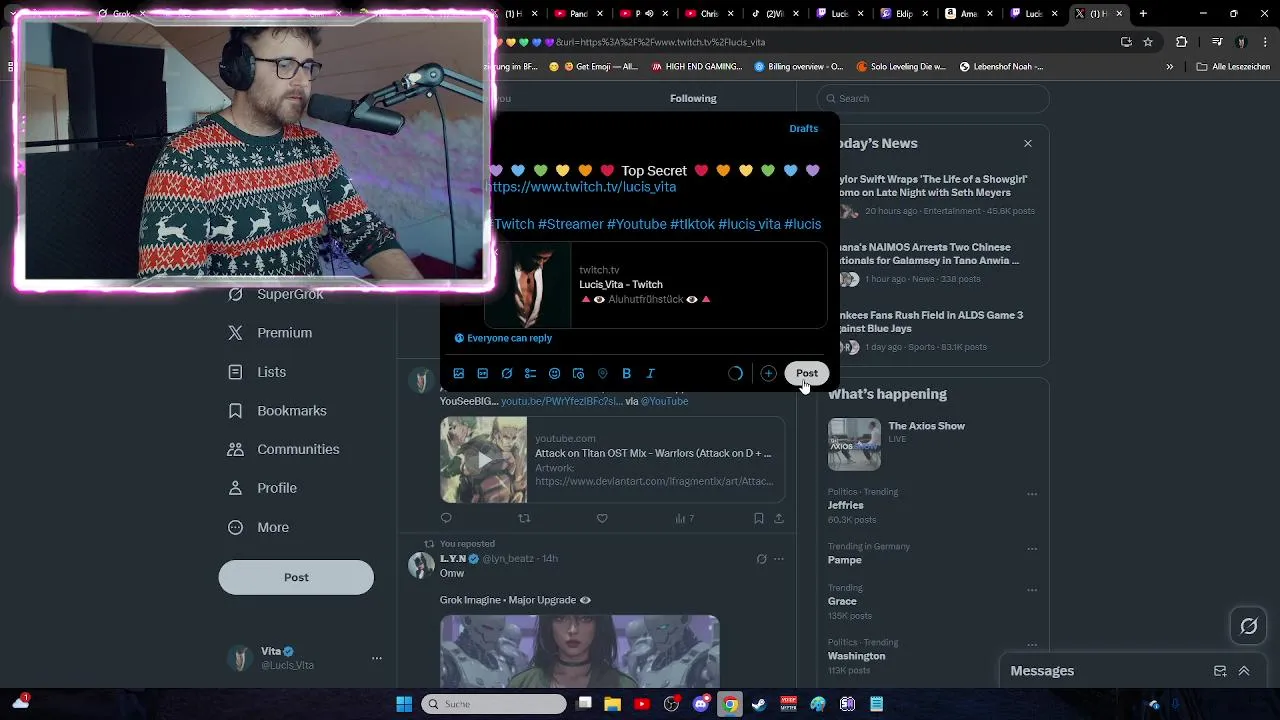Switch to the Following timeline tab
Screen dimensions: 1280x720
click(x=693, y=98)
